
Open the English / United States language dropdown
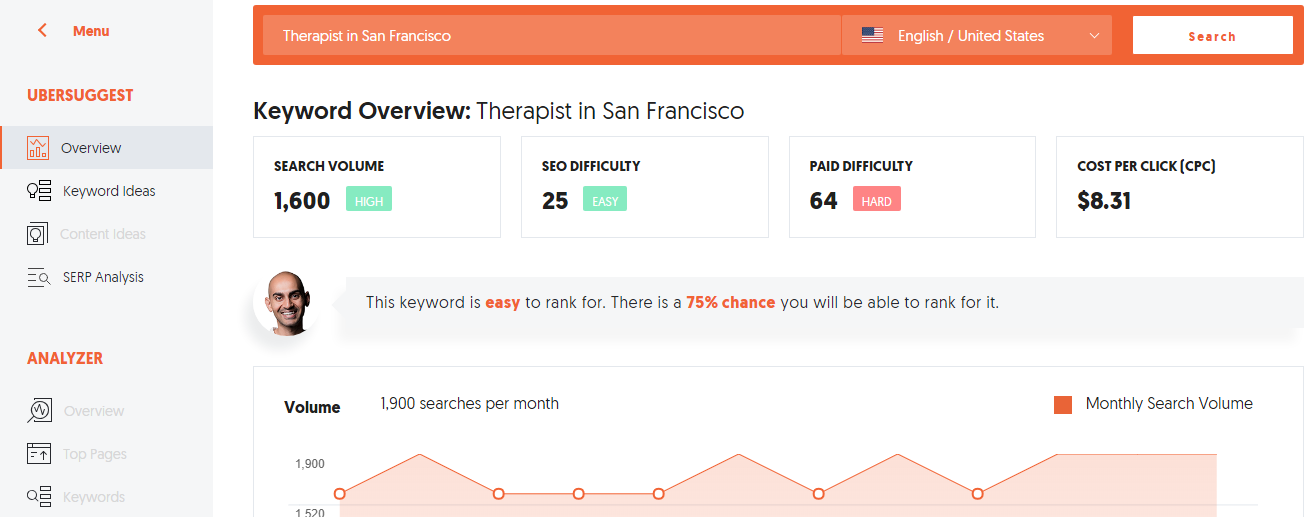(976, 36)
